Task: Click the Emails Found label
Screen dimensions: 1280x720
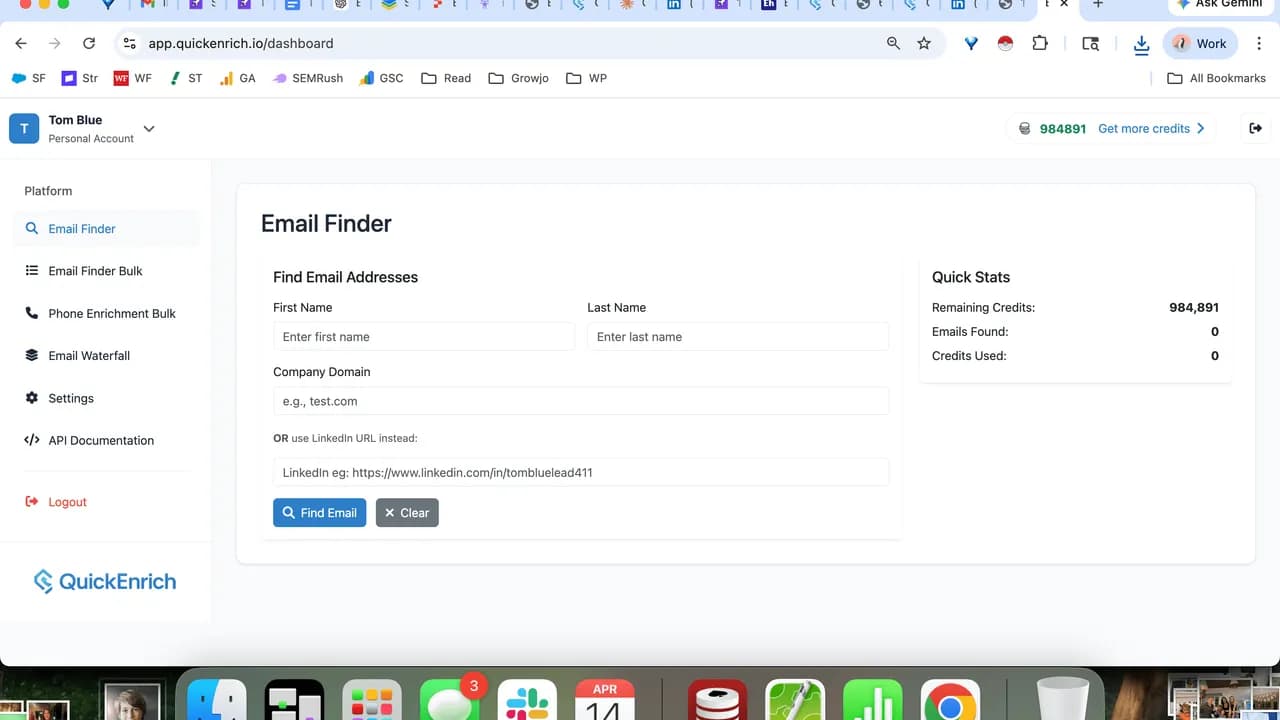Action: [970, 332]
